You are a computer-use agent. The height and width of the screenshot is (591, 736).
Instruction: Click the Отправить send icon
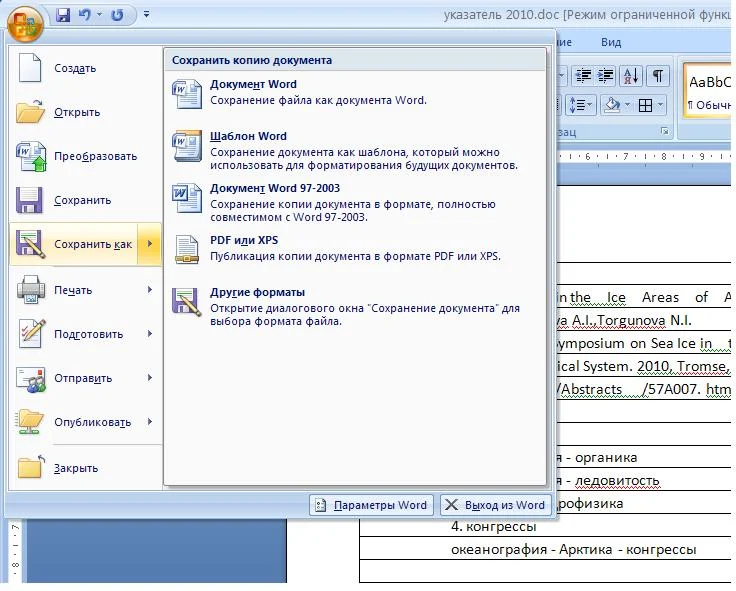pos(31,379)
